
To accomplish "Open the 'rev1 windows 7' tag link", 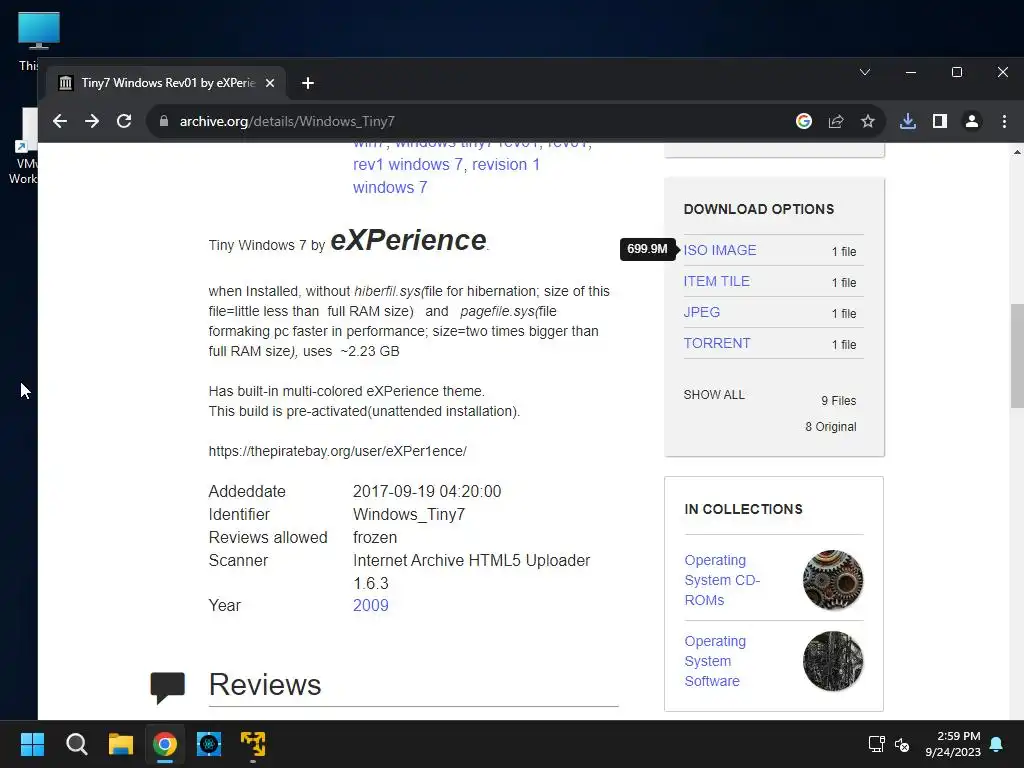I will [408, 165].
